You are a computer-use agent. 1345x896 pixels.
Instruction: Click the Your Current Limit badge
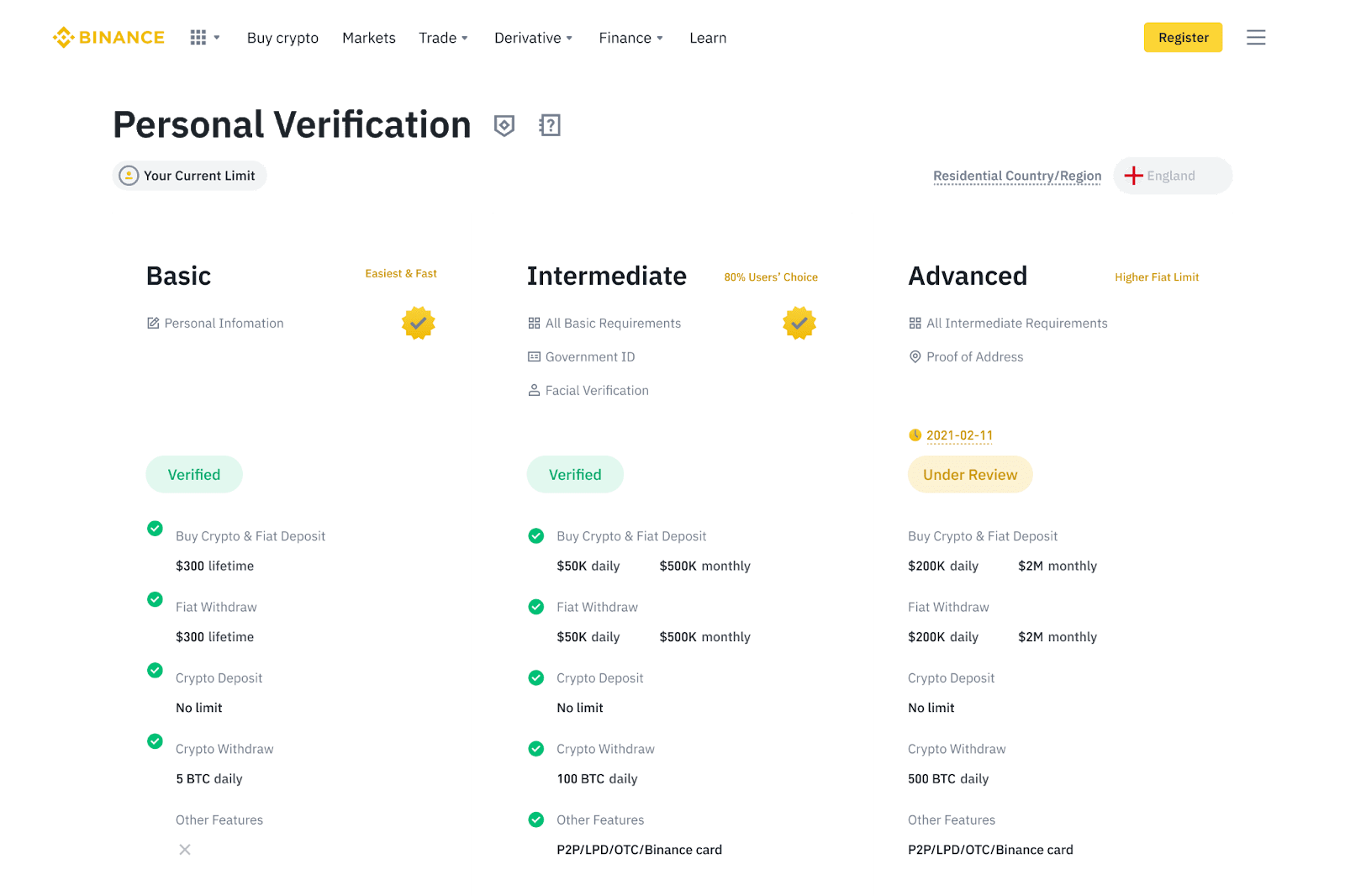pos(190,176)
